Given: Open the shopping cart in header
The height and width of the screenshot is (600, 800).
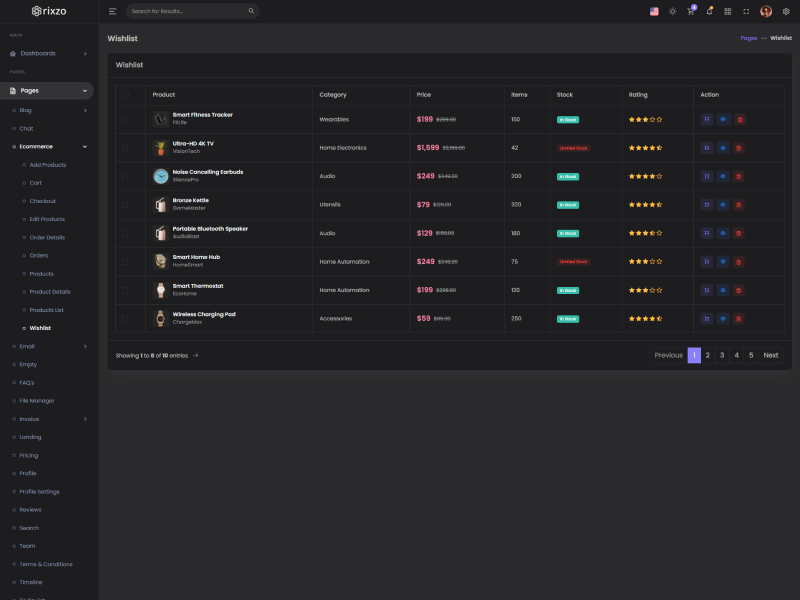Looking at the screenshot, I should pos(690,11).
